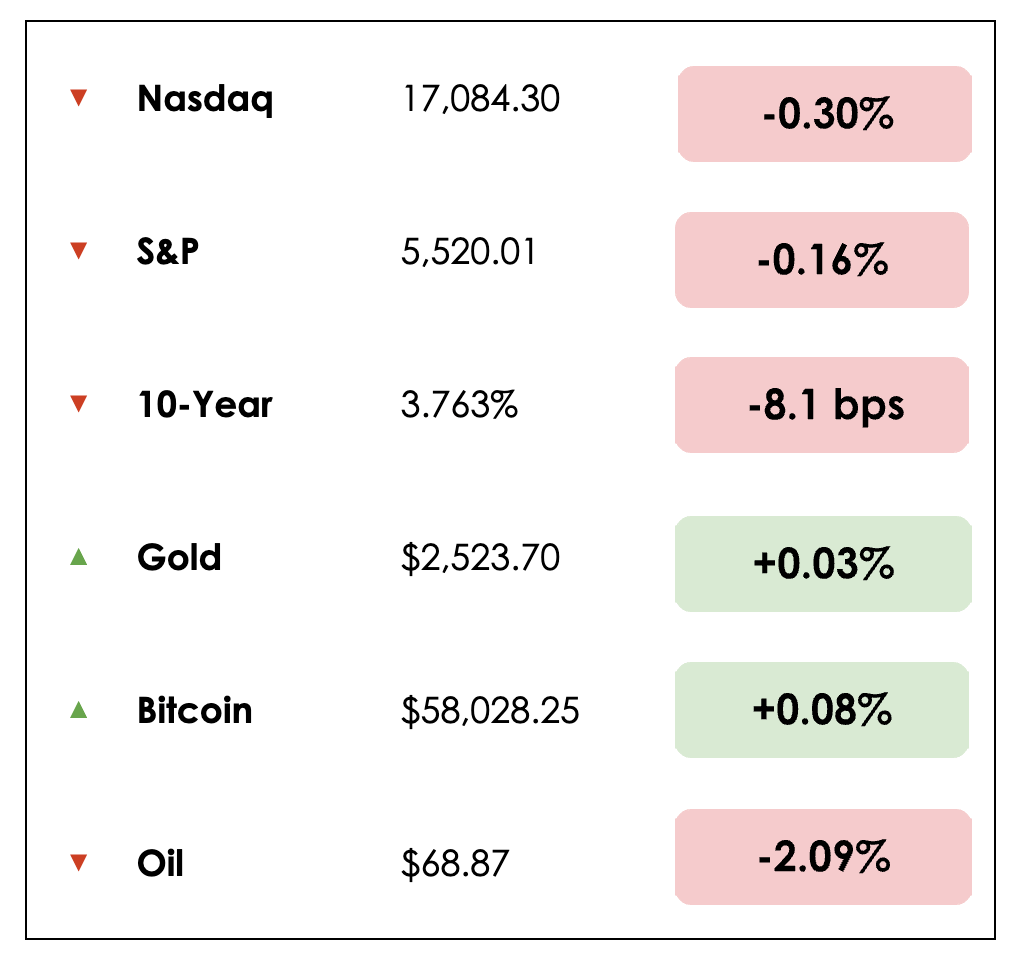The width and height of the screenshot is (1024, 966).
Task: Select the S&P index label
Action: pyautogui.click(x=168, y=252)
